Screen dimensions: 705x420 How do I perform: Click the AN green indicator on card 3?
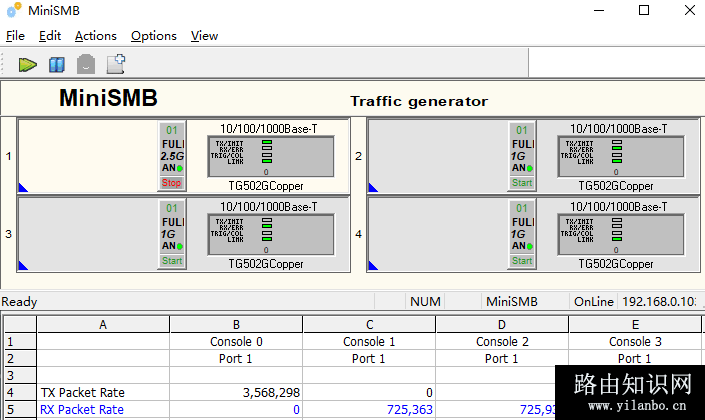(180, 246)
